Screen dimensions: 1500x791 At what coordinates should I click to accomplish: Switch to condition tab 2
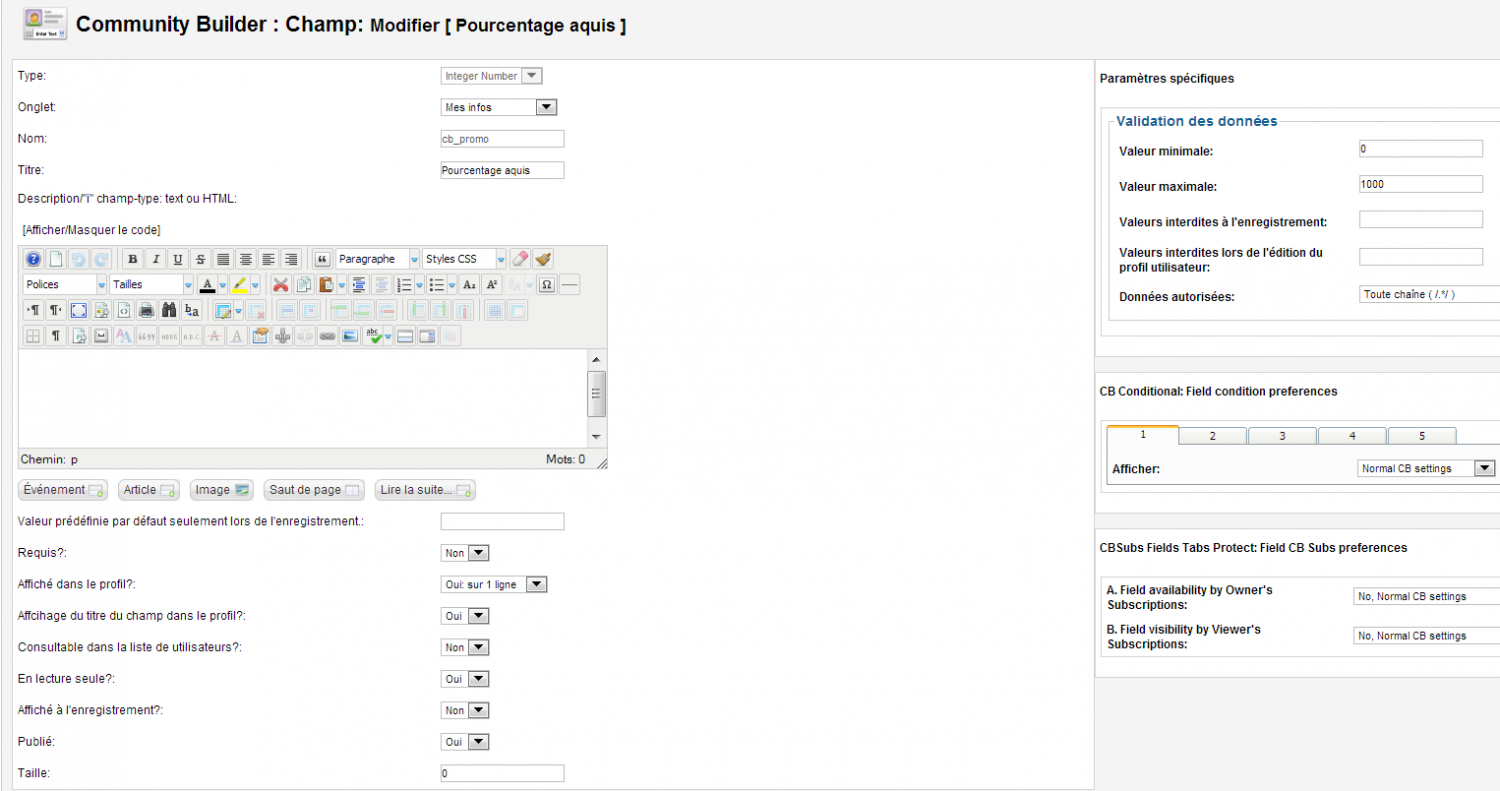pyautogui.click(x=1212, y=436)
